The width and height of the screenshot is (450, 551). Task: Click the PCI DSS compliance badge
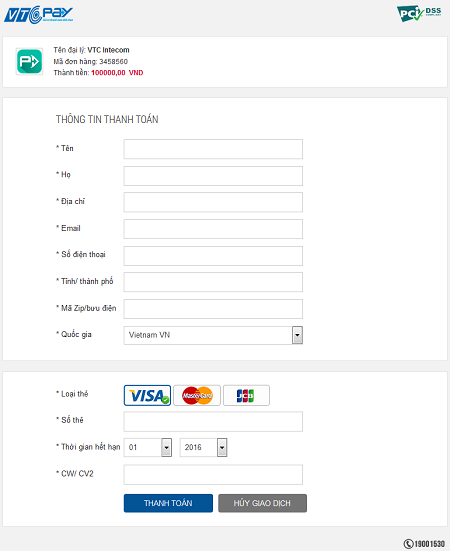coord(419,13)
